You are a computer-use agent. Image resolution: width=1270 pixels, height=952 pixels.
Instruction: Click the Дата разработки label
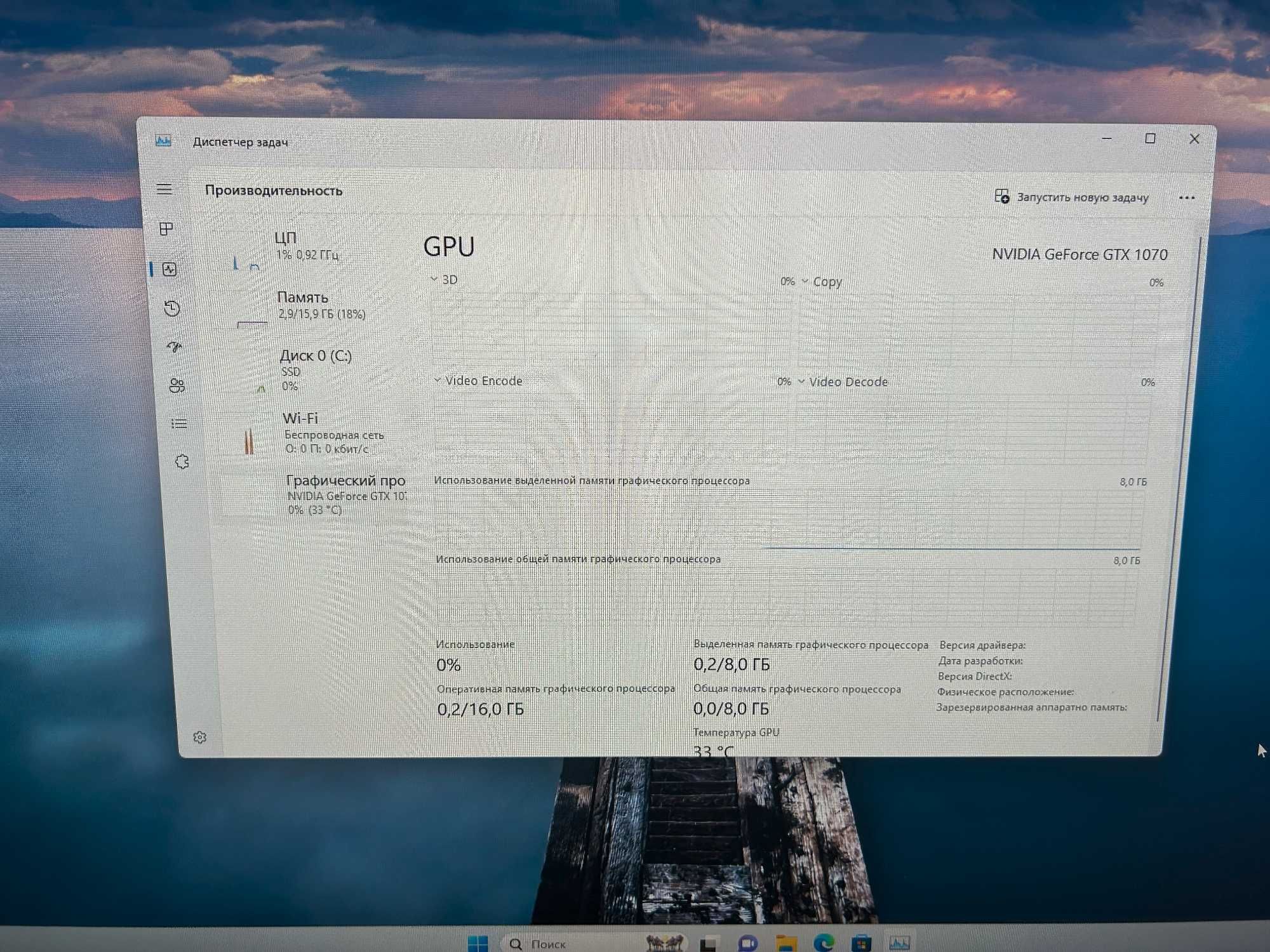tap(980, 661)
